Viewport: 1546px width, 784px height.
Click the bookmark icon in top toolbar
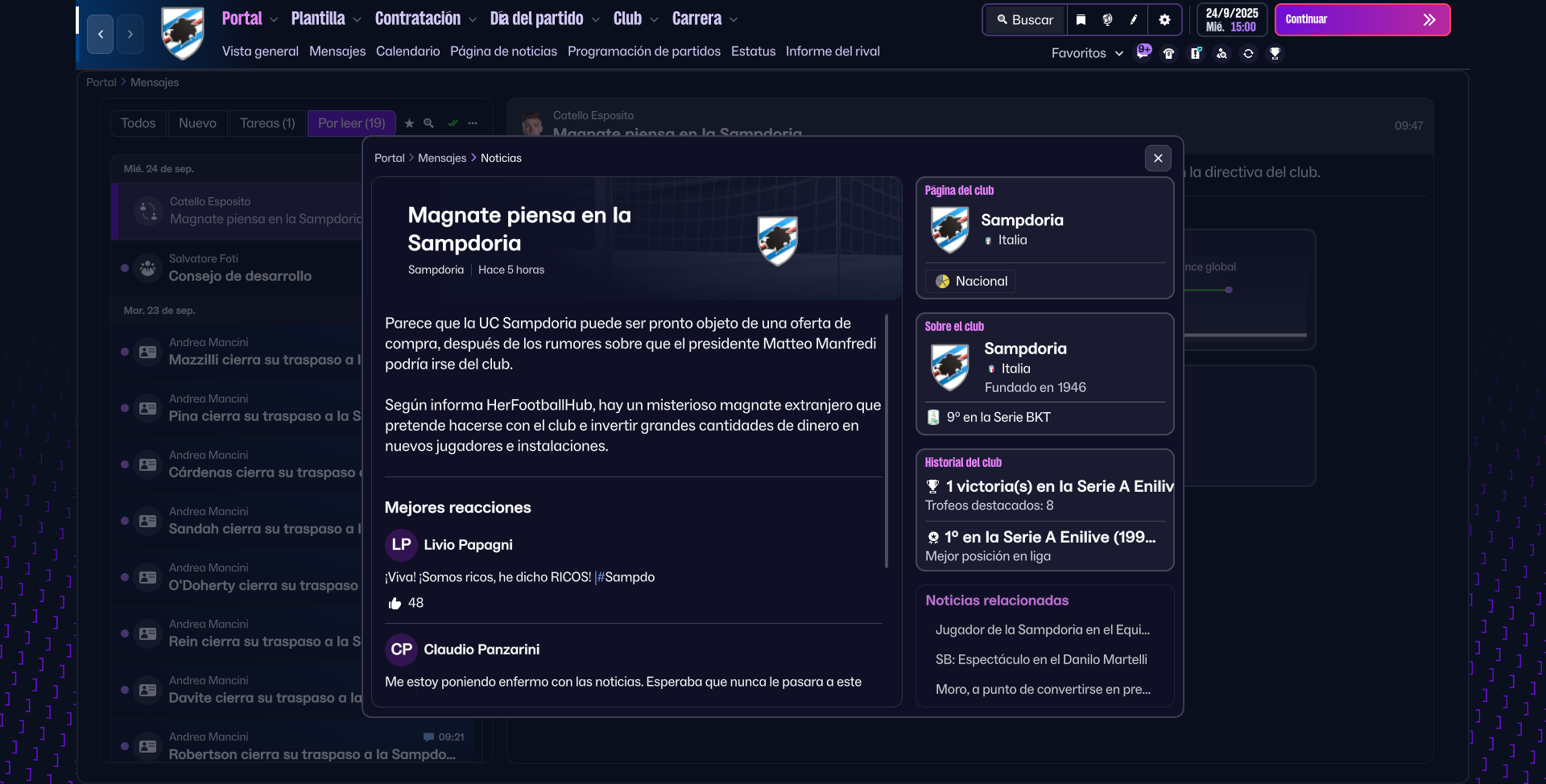click(1081, 20)
